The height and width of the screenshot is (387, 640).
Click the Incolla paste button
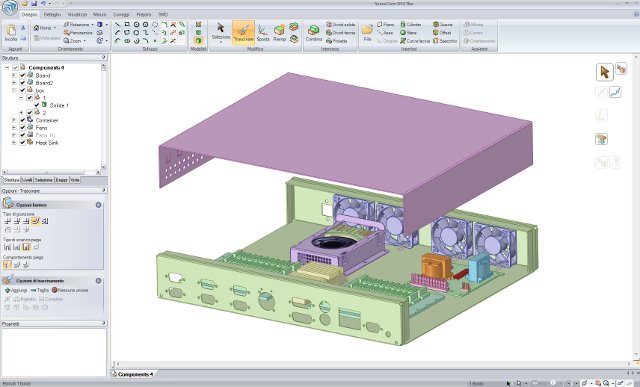[11, 33]
